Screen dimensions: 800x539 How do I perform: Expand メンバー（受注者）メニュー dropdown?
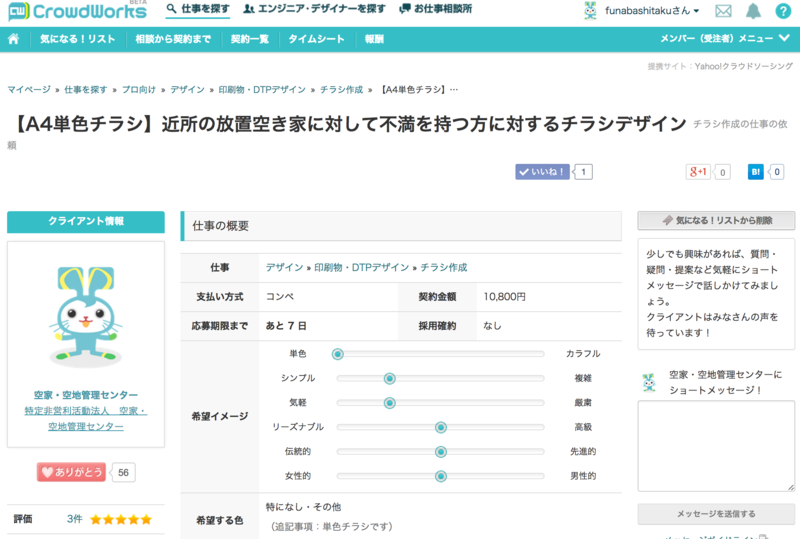pos(724,39)
